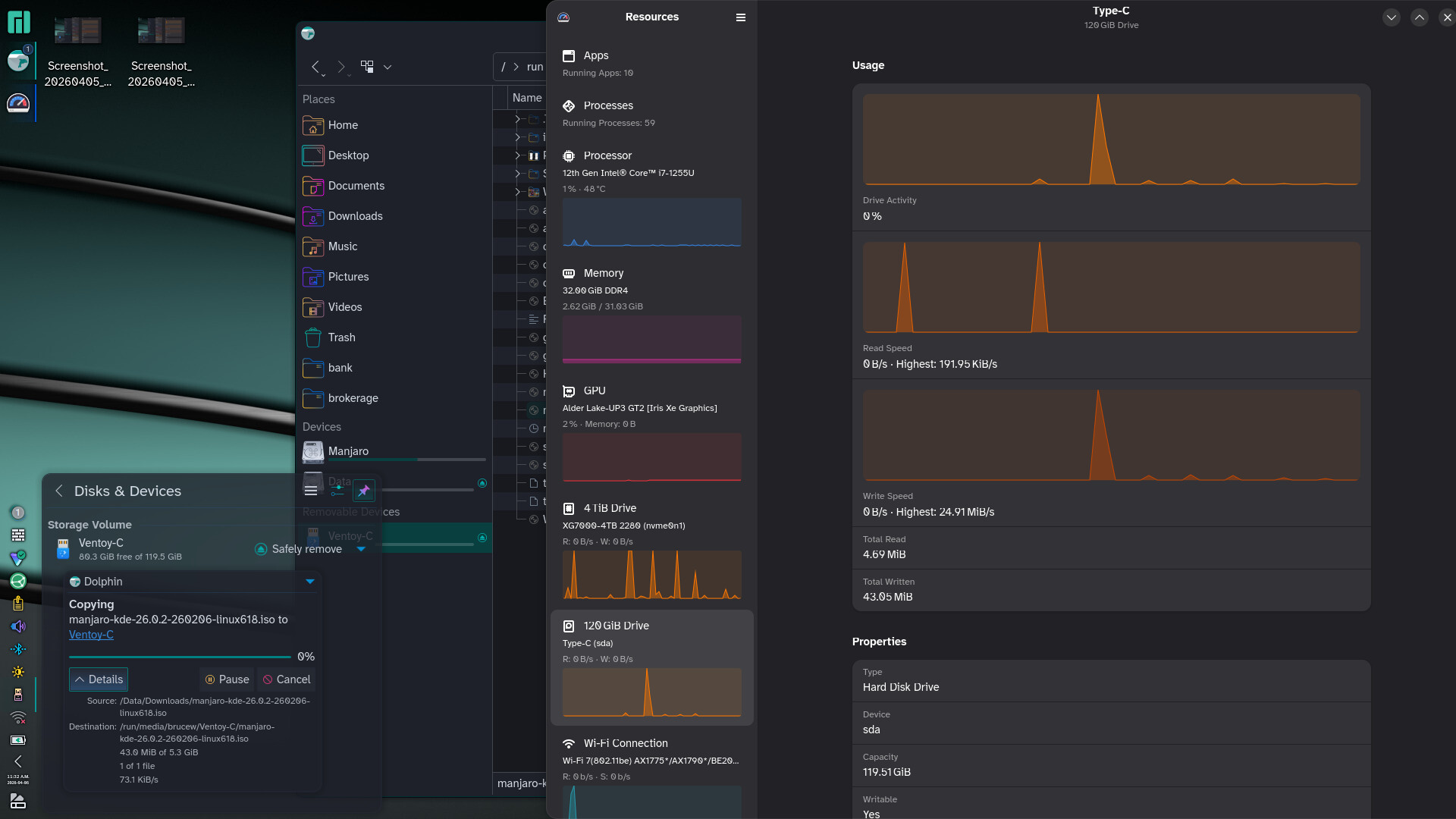Toggle the Bluetooth tray icon
1456x819 pixels.
coord(18,649)
